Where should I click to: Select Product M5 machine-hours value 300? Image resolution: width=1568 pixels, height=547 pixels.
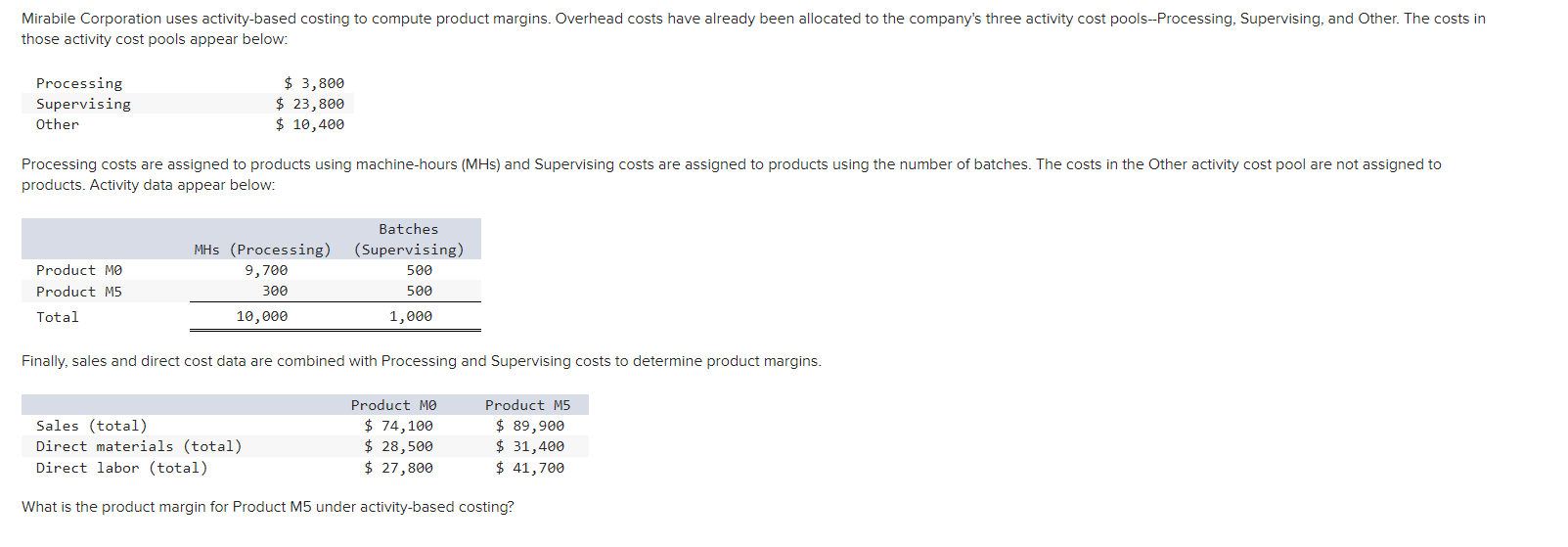pyautogui.click(x=275, y=291)
